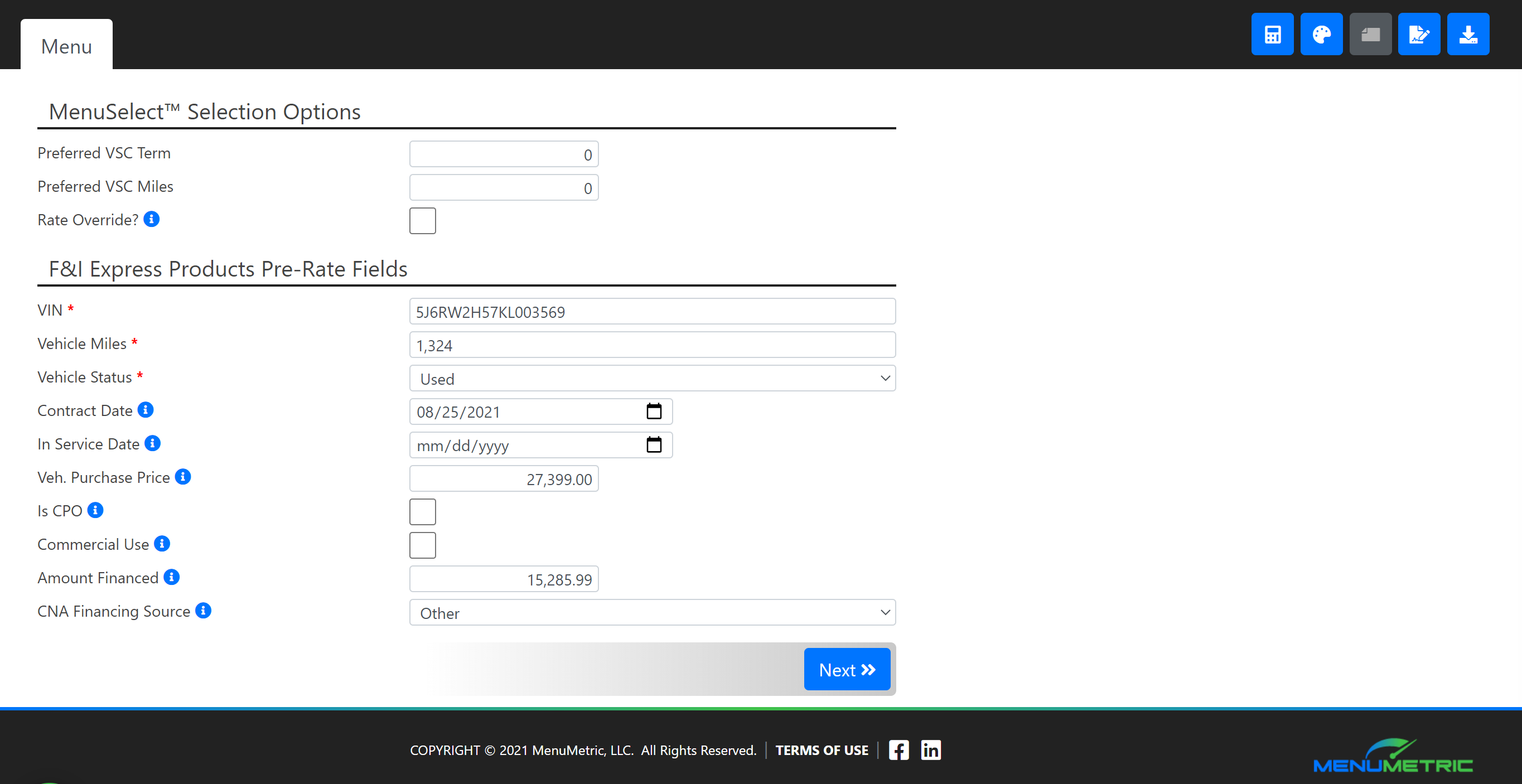
Task: Click into the Vehicle Miles field
Action: tap(653, 345)
